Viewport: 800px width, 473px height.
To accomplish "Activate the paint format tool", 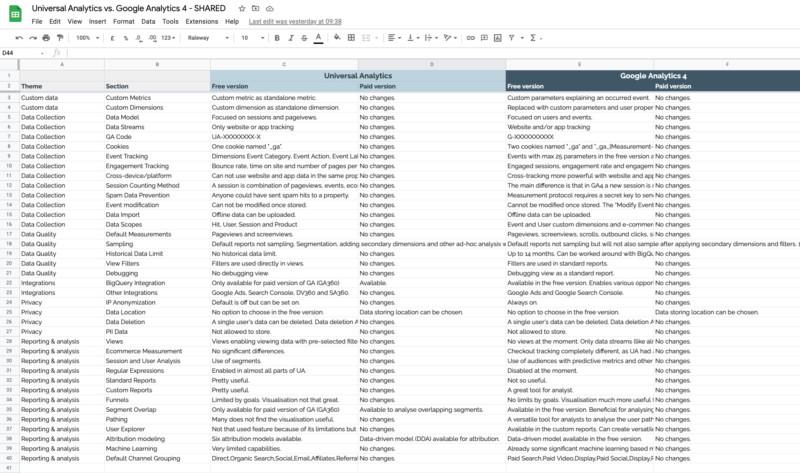I will tap(60, 38).
